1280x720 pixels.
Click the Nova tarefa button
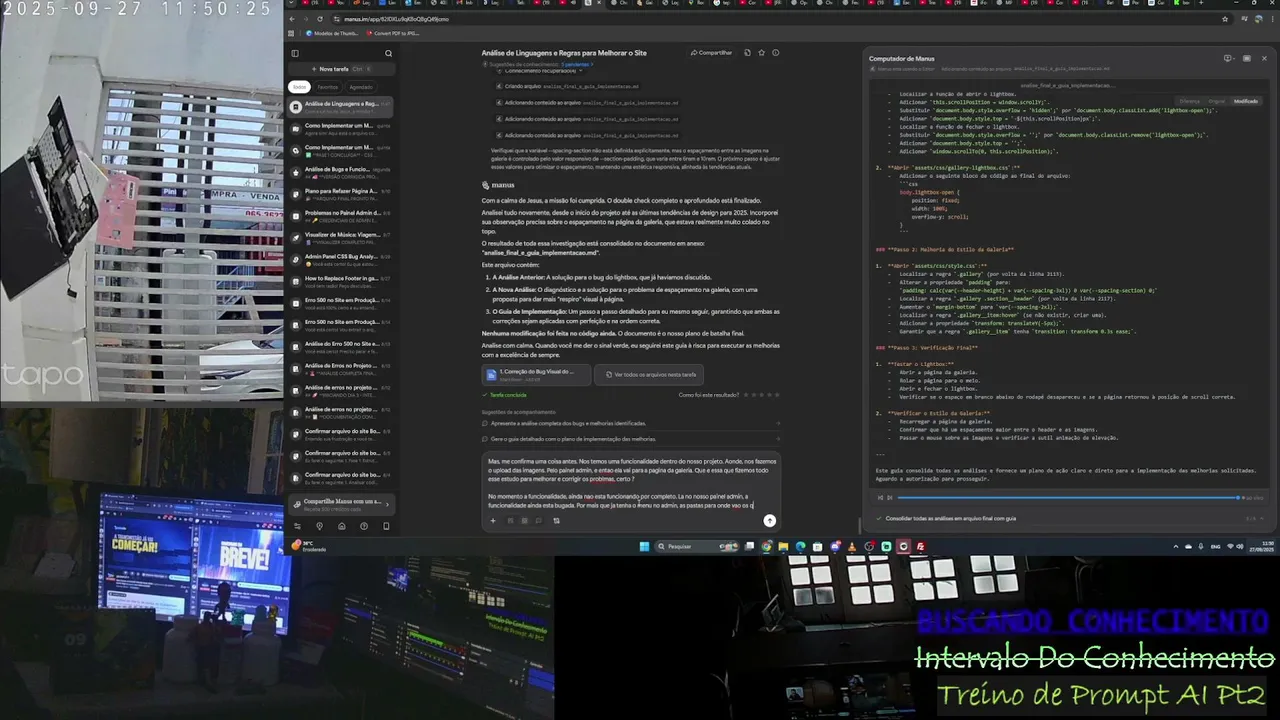341,69
